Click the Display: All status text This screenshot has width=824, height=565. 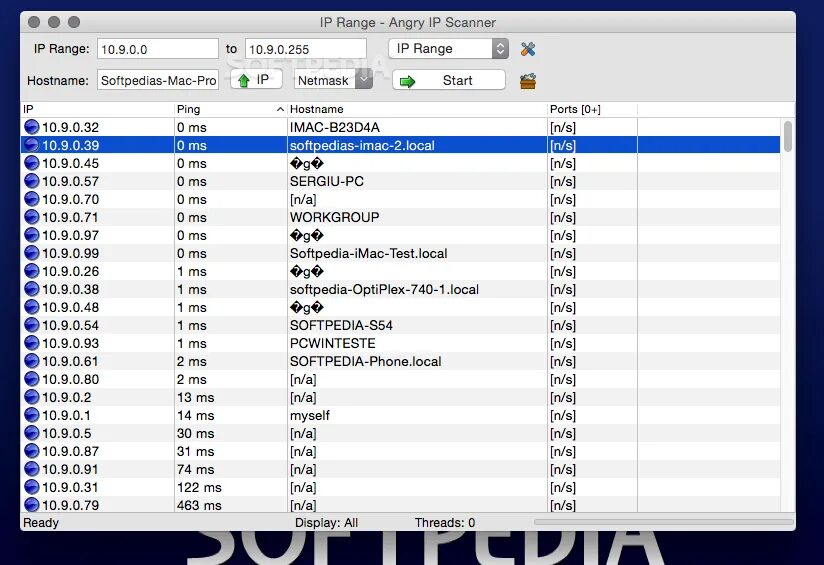pyautogui.click(x=326, y=522)
